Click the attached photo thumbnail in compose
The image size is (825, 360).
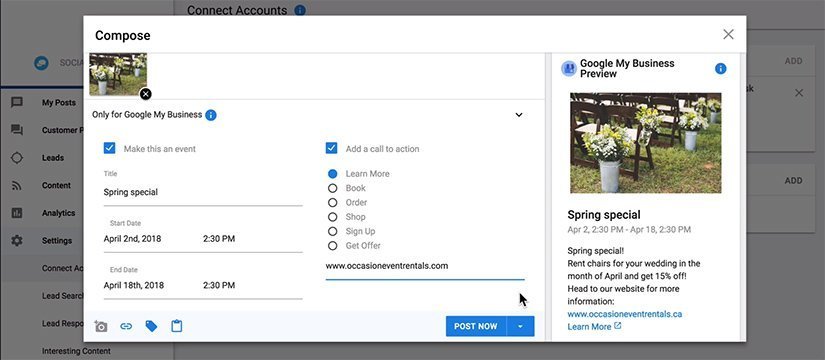[x=118, y=74]
